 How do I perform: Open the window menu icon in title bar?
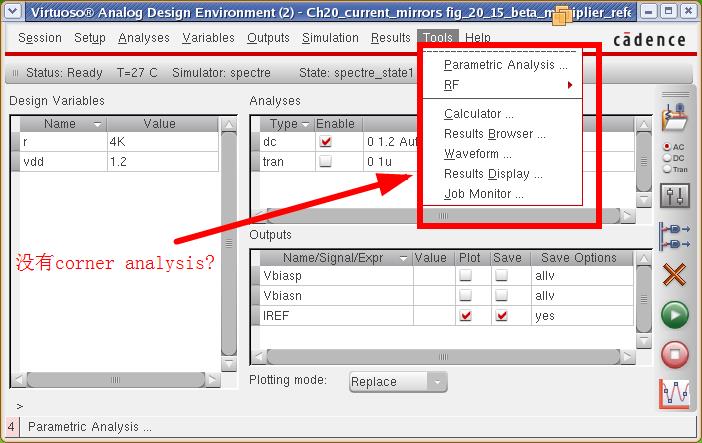point(13,11)
